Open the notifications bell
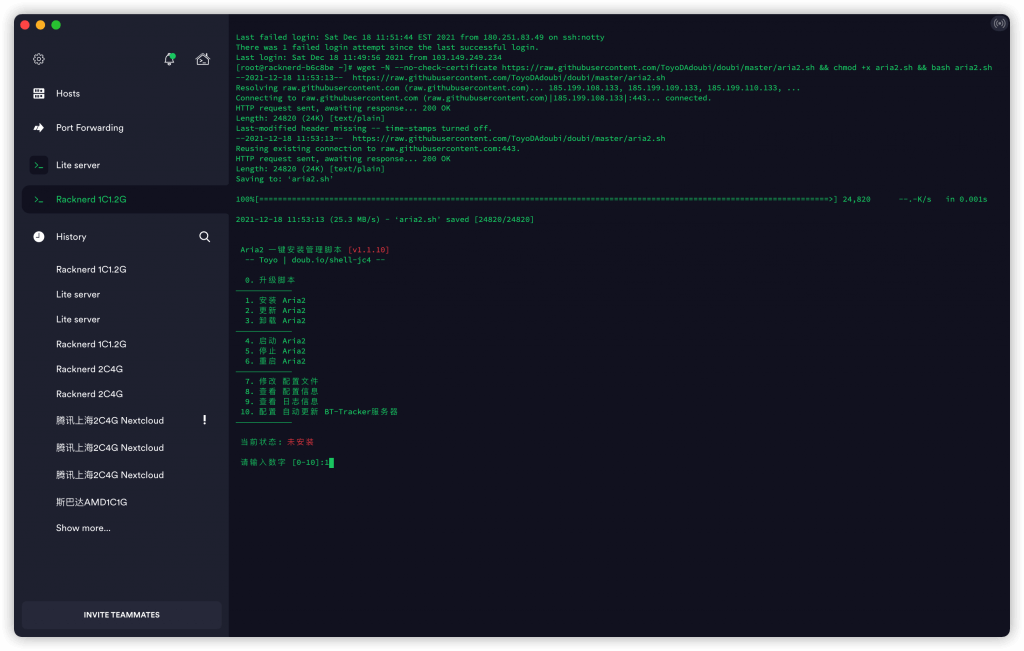This screenshot has height=651, width=1024. coord(169,59)
